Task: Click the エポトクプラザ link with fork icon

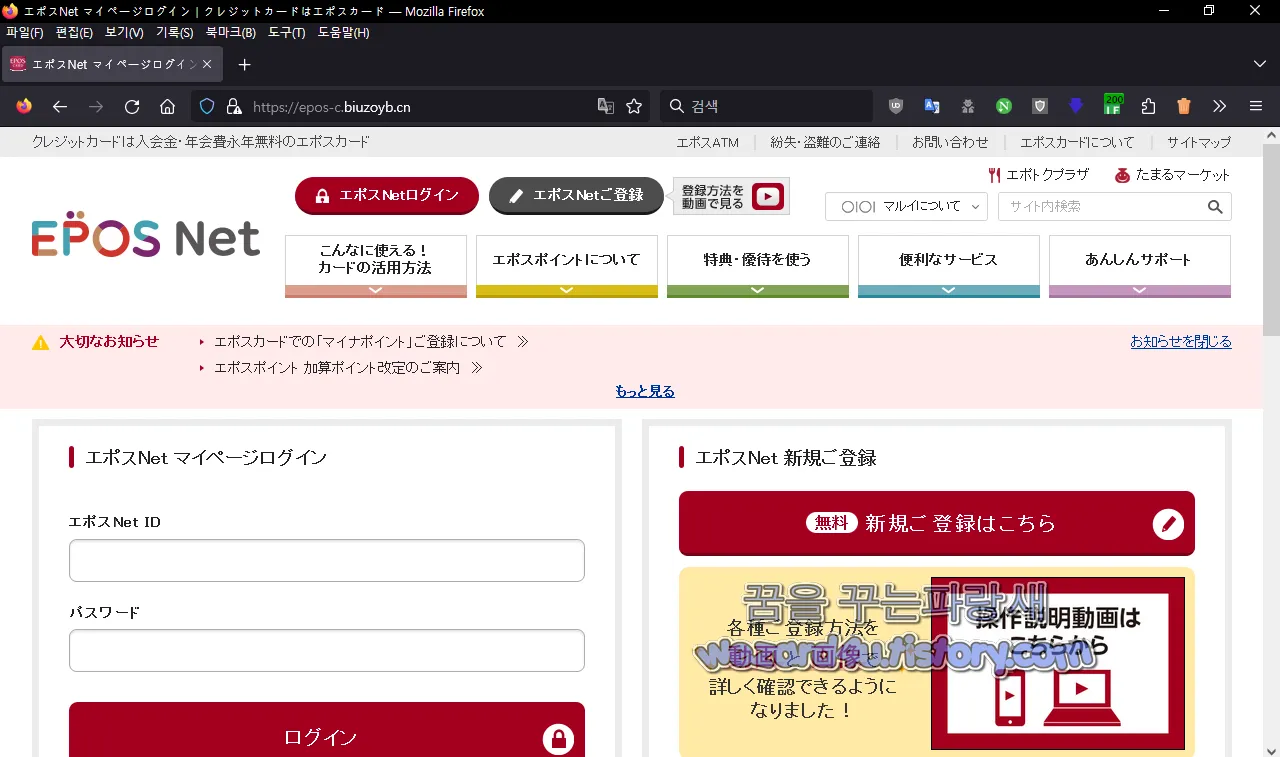Action: pyautogui.click(x=1038, y=175)
